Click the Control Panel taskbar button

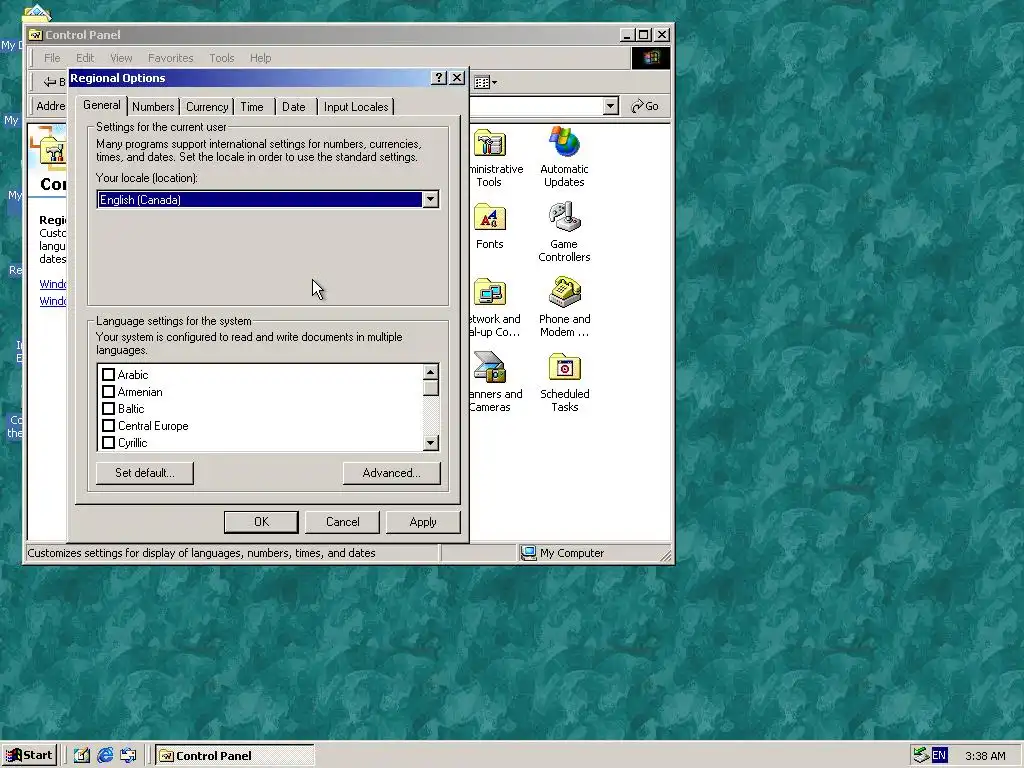coord(235,756)
